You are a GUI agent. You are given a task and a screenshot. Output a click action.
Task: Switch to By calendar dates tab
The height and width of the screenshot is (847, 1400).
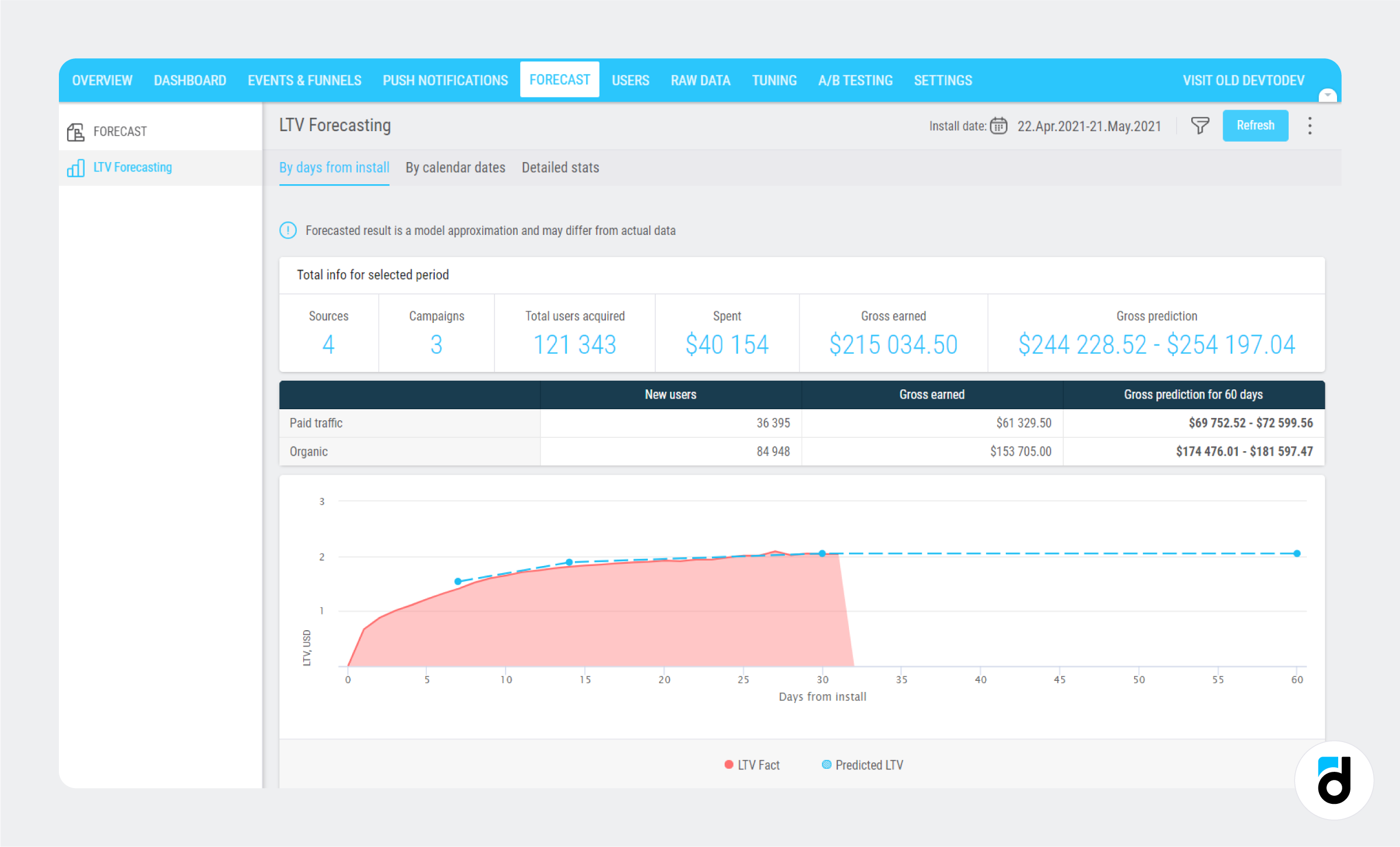tap(455, 167)
